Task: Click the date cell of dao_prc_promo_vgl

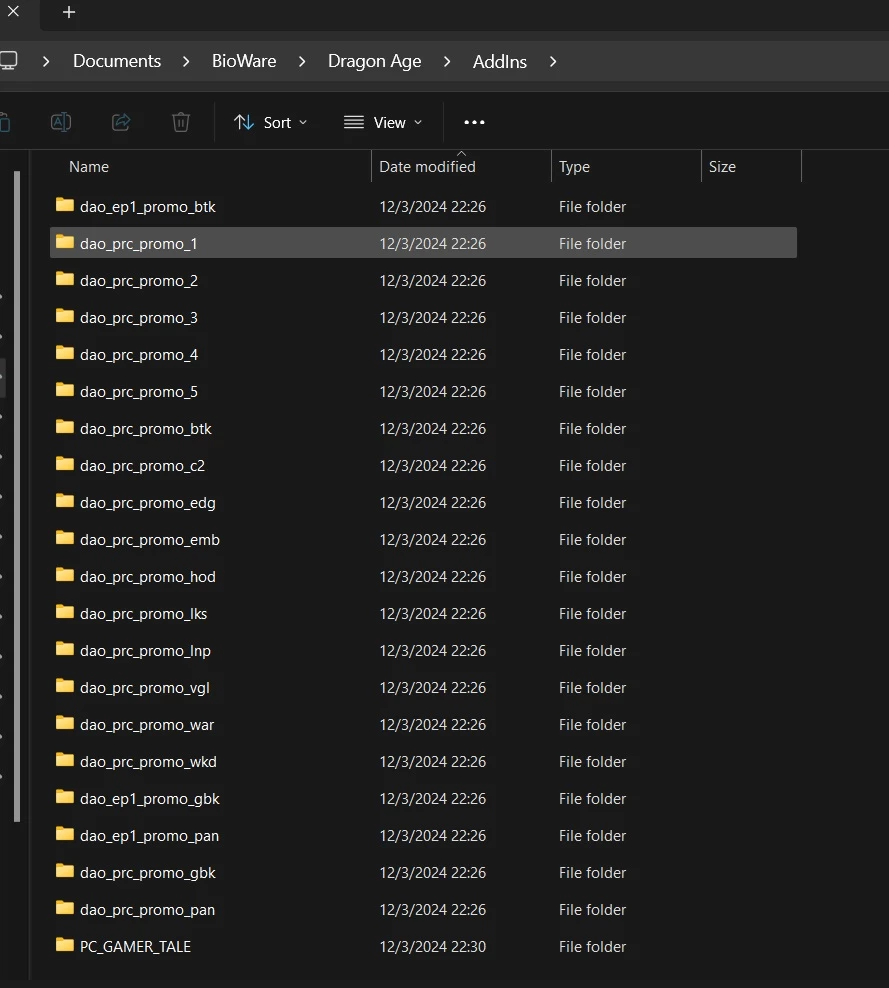Action: [x=432, y=688]
